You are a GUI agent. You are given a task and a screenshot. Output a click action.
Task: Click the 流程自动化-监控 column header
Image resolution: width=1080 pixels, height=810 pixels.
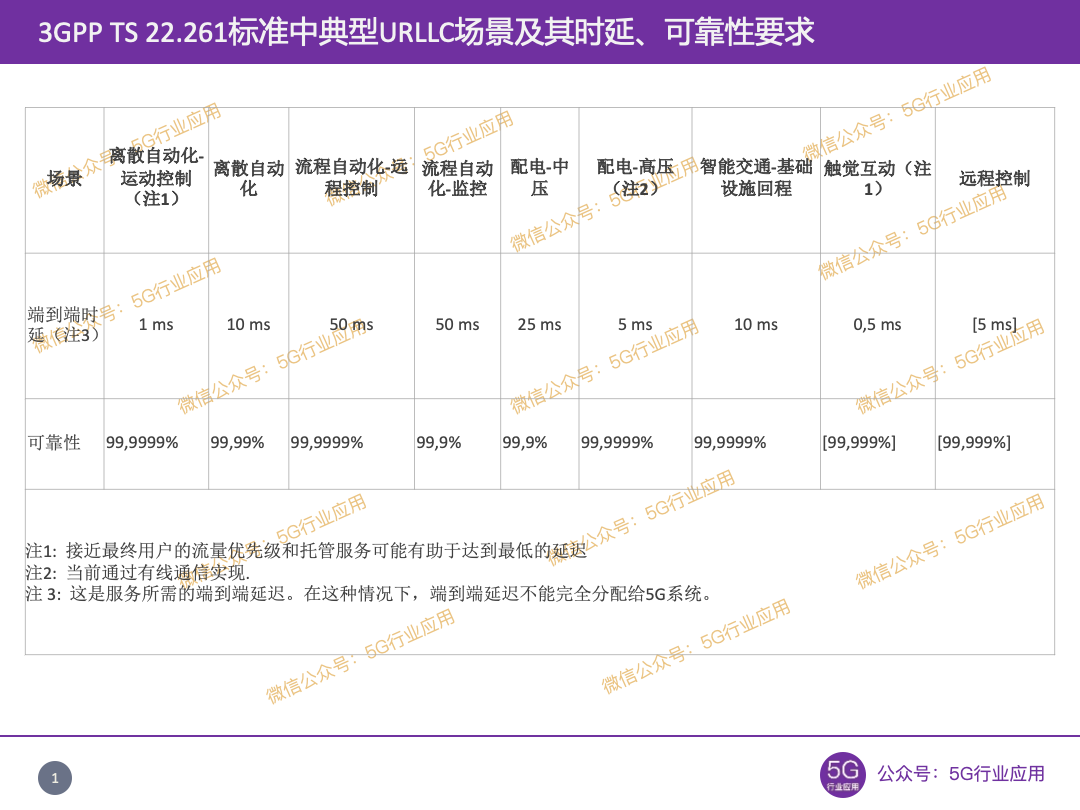pos(456,175)
